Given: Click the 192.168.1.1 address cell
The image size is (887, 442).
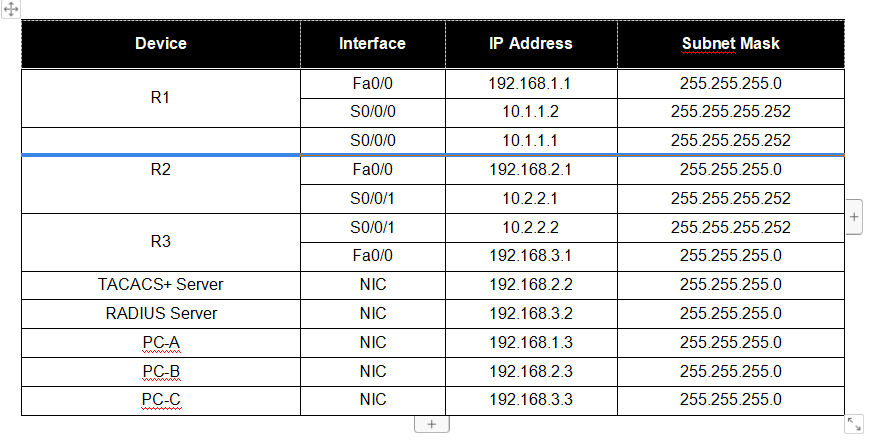Looking at the screenshot, I should [530, 84].
